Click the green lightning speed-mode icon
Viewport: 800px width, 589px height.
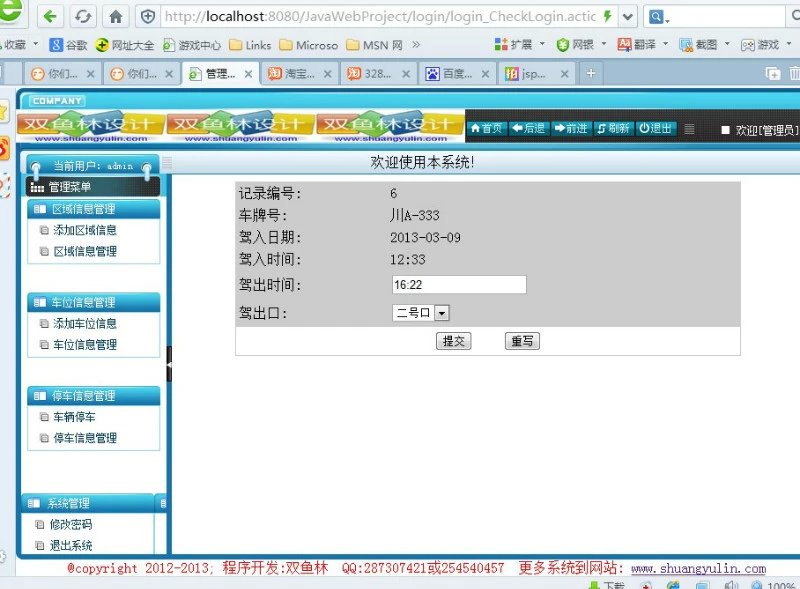[607, 16]
